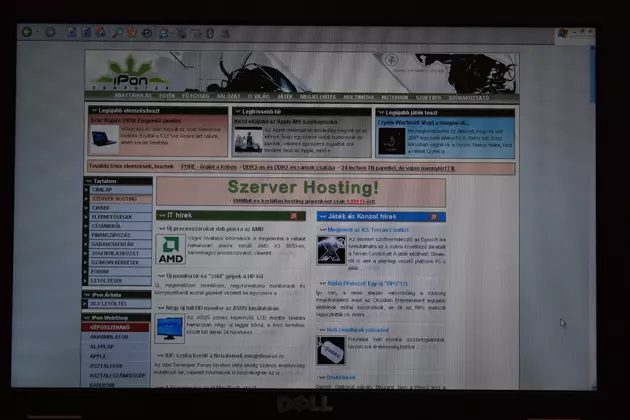Open the MULTIMÉDIA top navigation item
Image resolution: width=630 pixels, height=420 pixels.
click(x=358, y=97)
